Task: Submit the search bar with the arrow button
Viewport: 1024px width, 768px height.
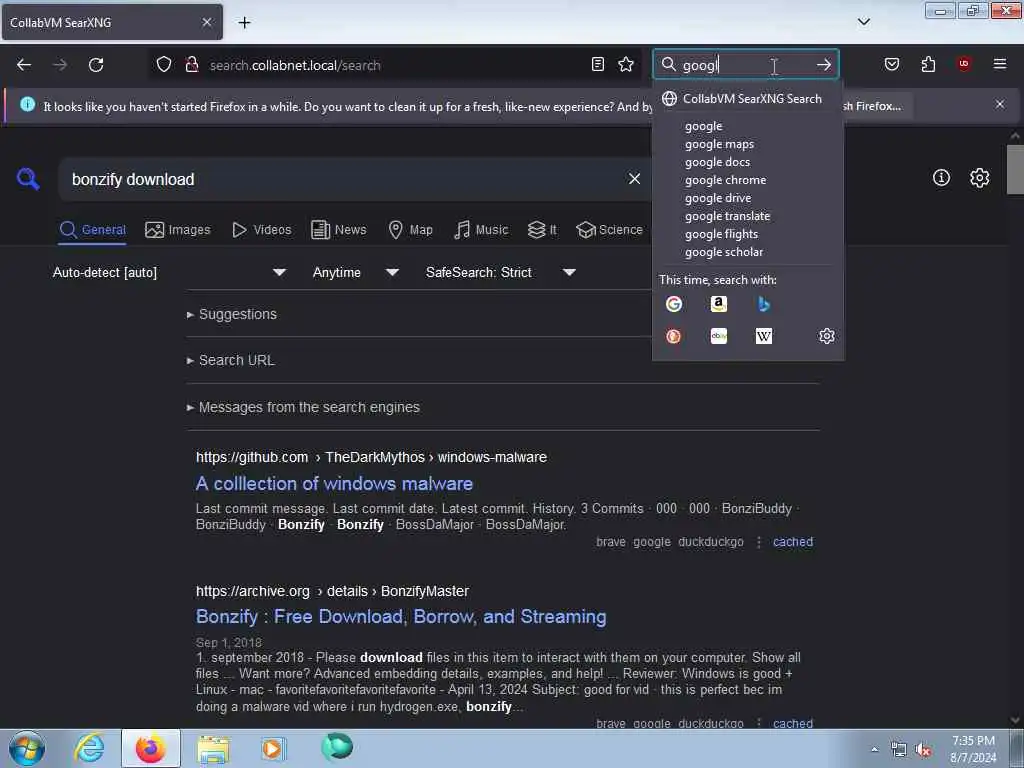Action: (824, 65)
